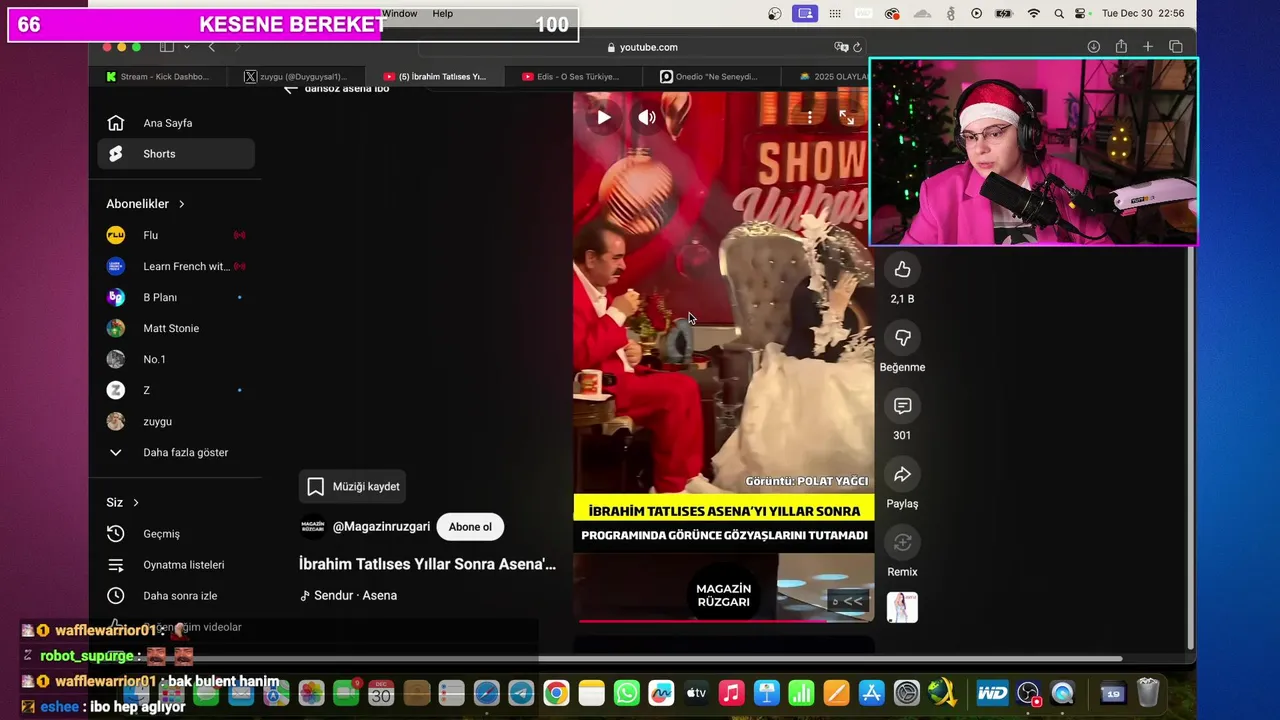Reload the page in Safari
The height and width of the screenshot is (720, 1280).
pos(857,47)
